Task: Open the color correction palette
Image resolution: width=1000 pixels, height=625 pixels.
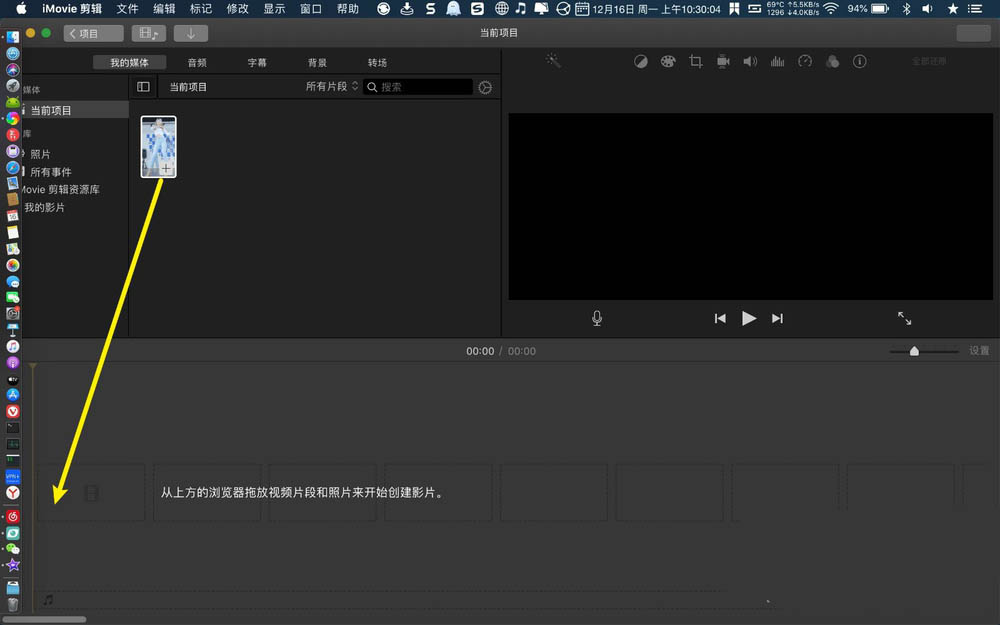Action: pos(668,61)
